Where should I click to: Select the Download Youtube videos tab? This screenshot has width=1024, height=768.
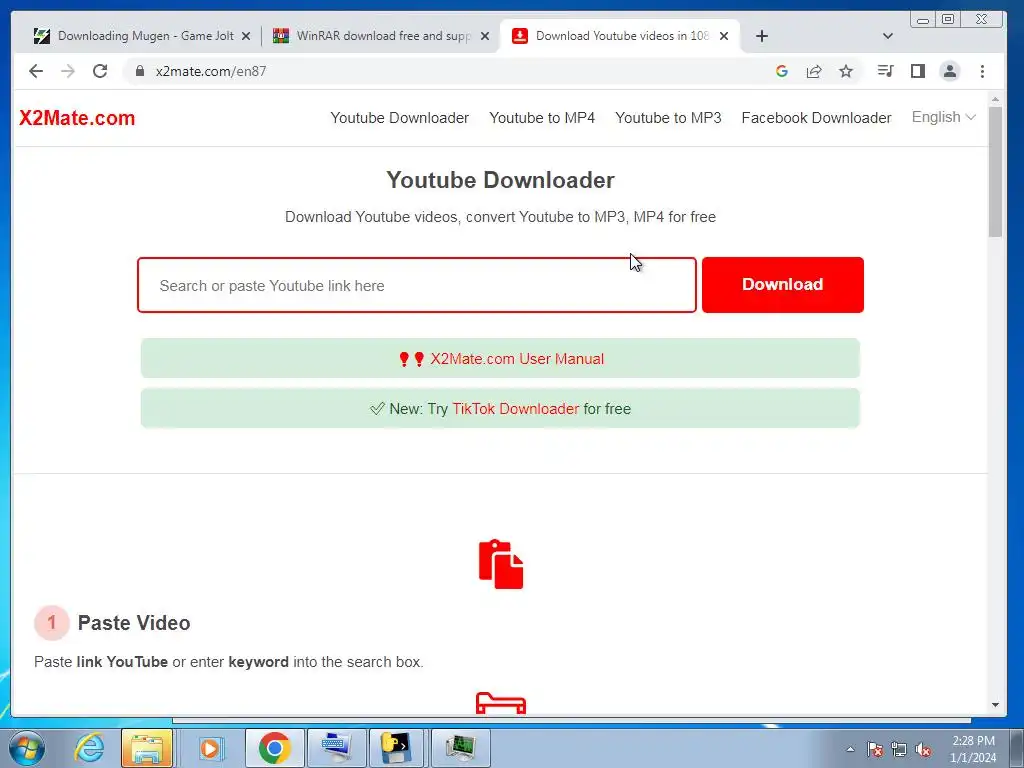620,36
